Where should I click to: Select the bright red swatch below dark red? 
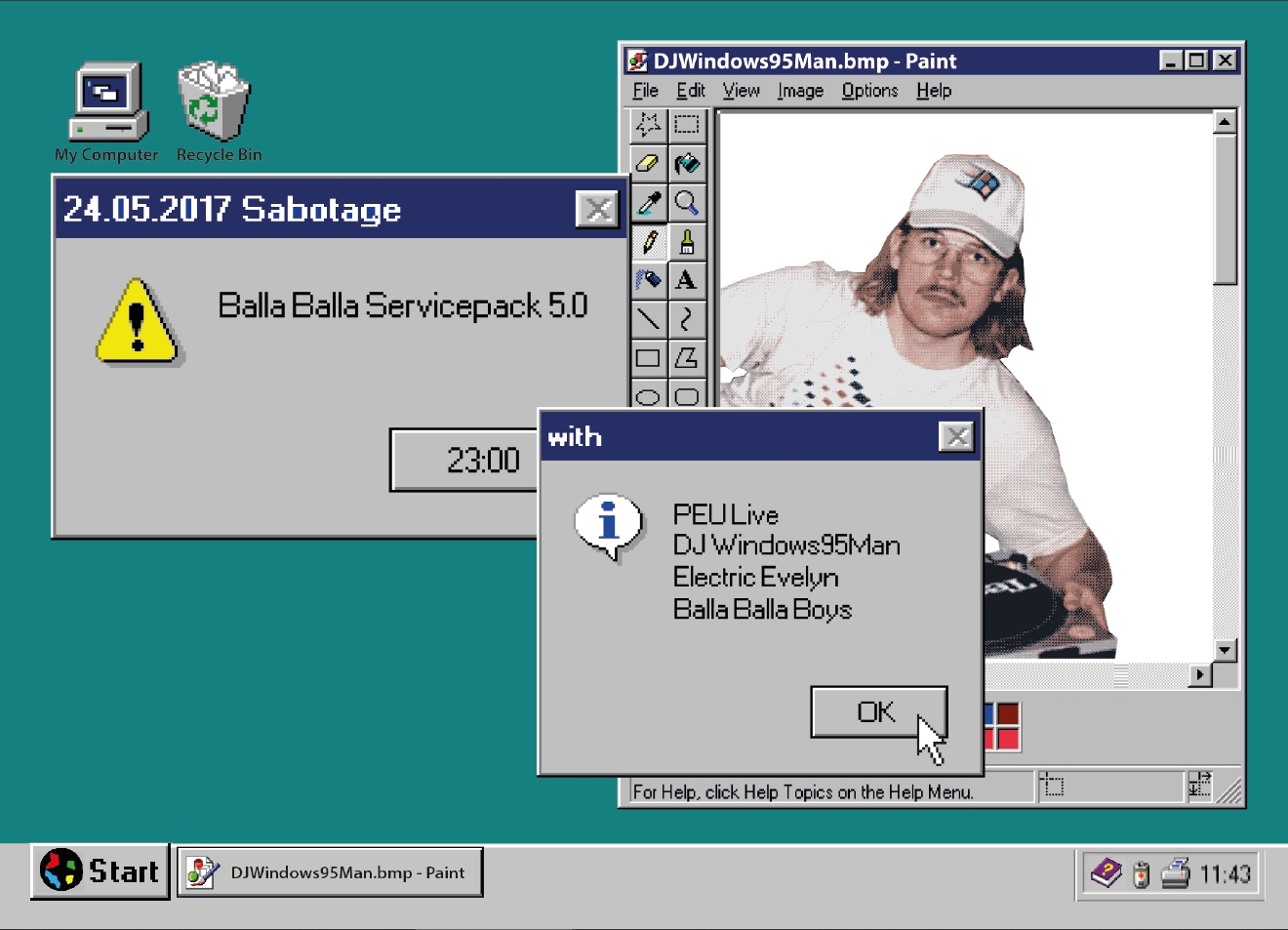(x=1007, y=739)
